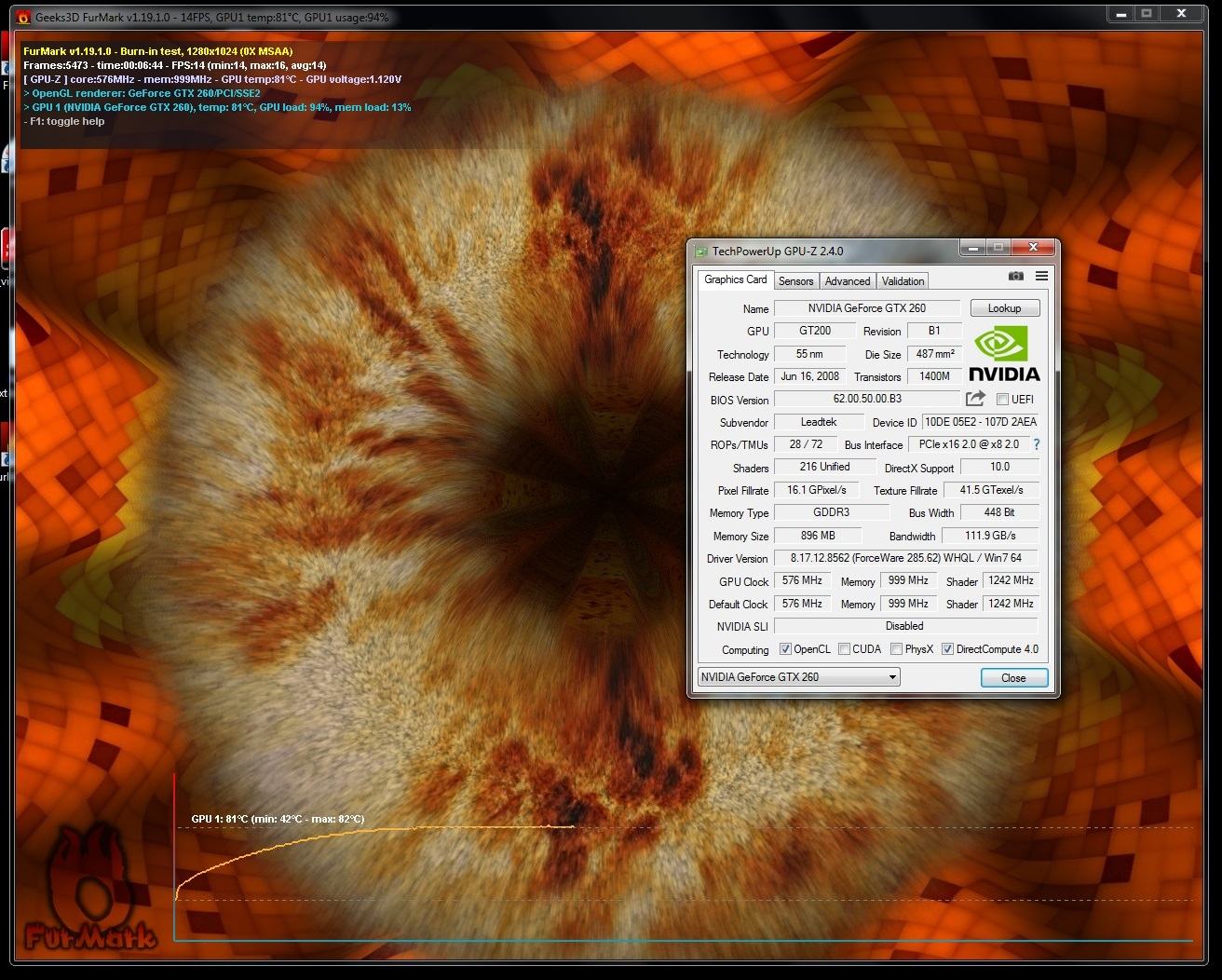
Task: Click the FurMark 'F1: toggle help' line
Action: (x=63, y=121)
